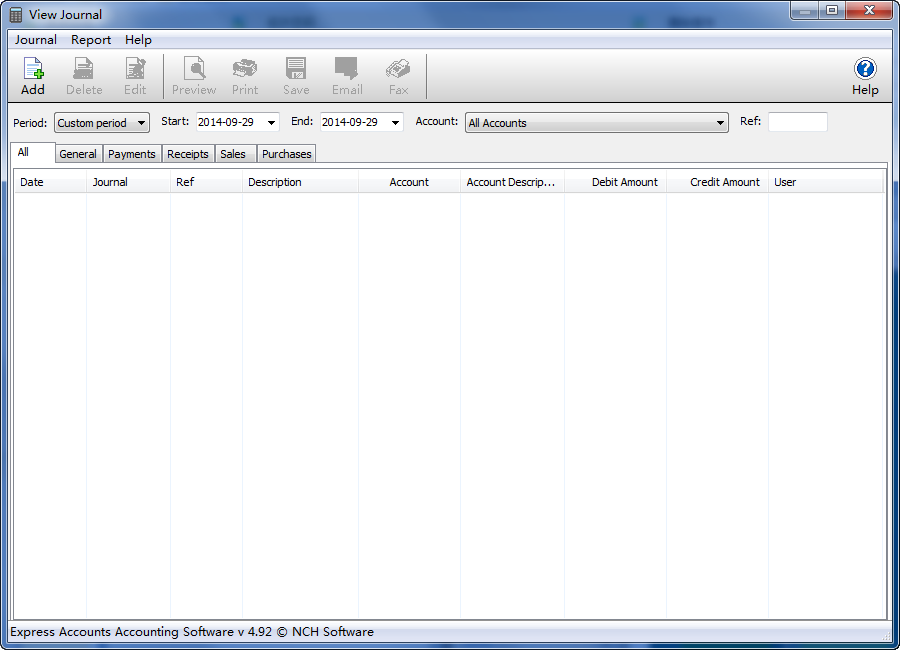The image size is (900, 650).
Task: Click the Email toolbar icon
Action: coord(347,76)
